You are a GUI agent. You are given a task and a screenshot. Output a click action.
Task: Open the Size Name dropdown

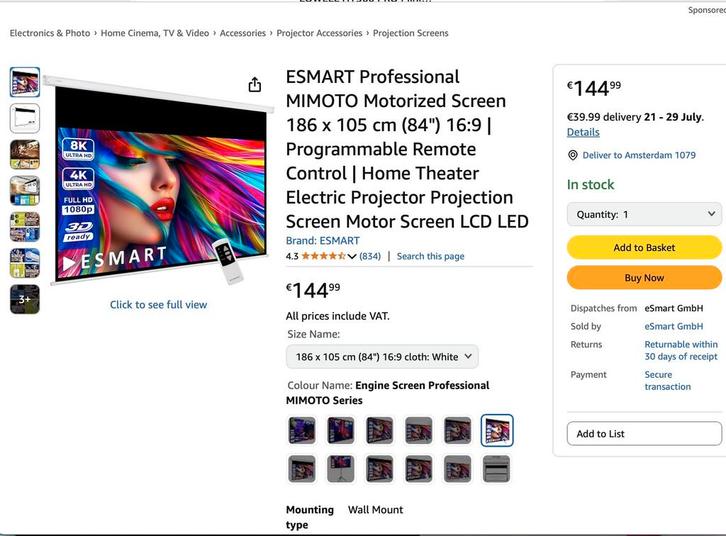coord(382,357)
